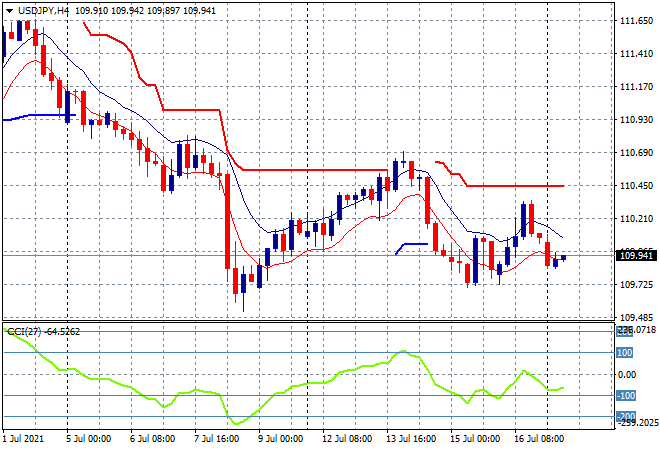Open the chart menu triangle beside USDJPY,H4
This screenshot has height=450, width=660.
(9, 11)
